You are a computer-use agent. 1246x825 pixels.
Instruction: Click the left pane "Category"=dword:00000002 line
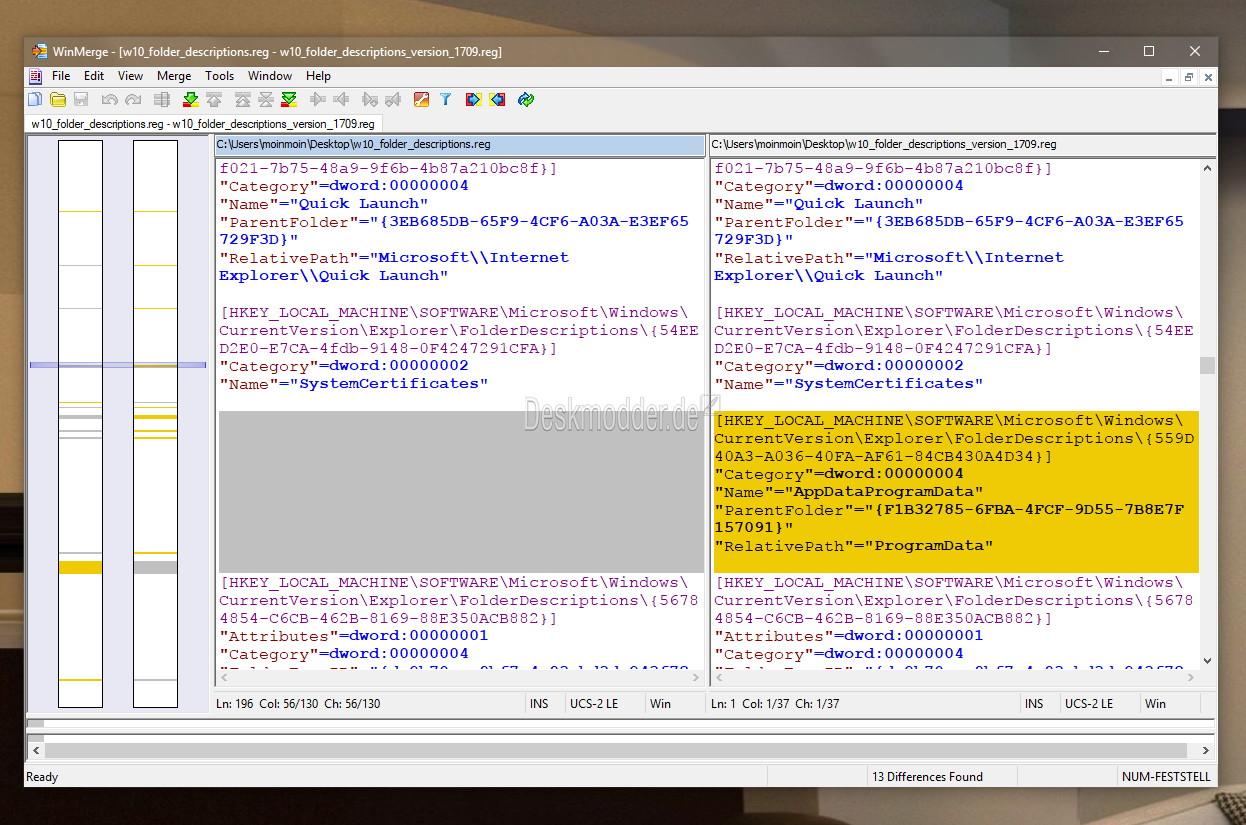coord(344,366)
